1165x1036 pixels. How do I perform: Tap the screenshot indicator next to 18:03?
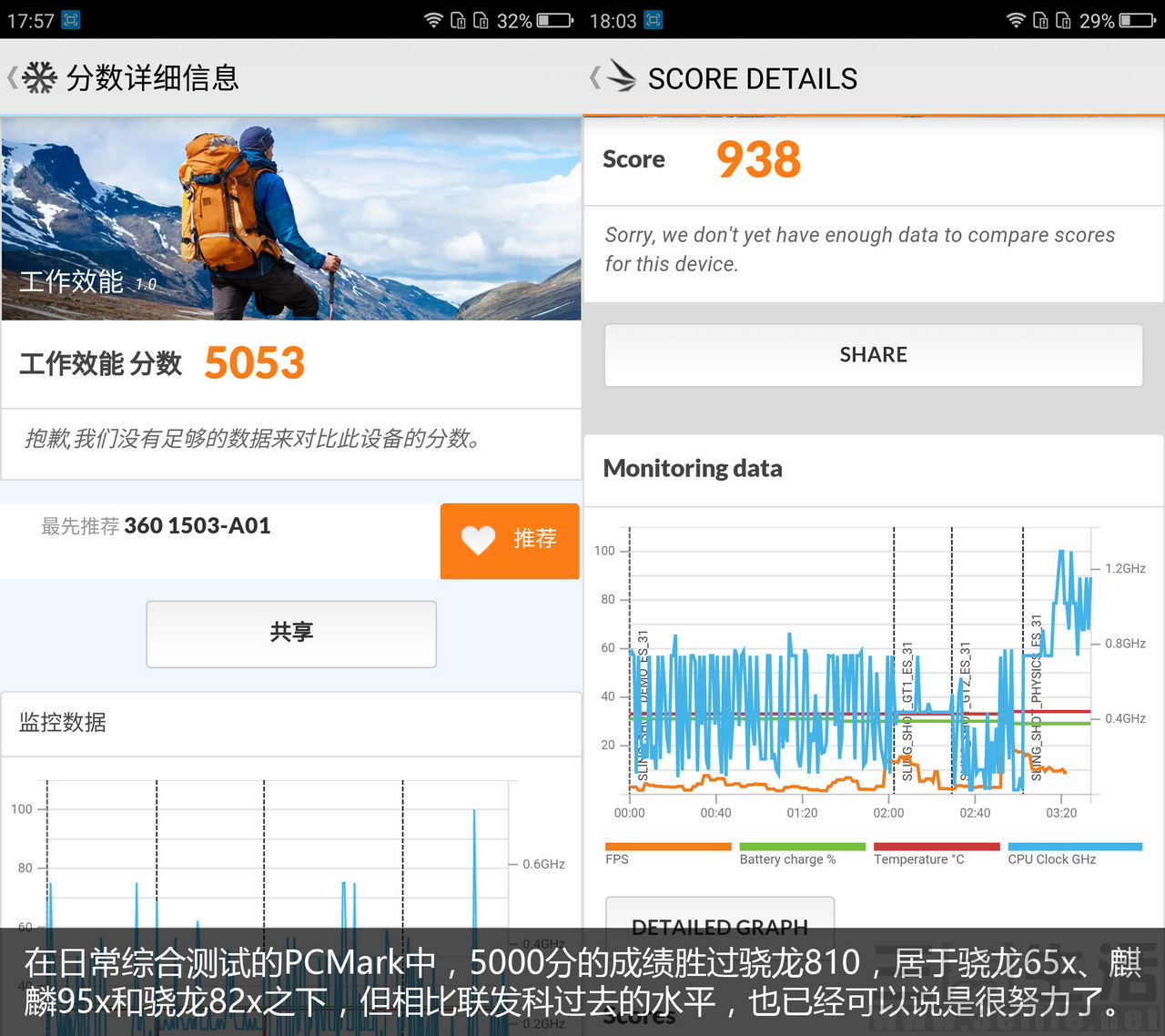653,19
